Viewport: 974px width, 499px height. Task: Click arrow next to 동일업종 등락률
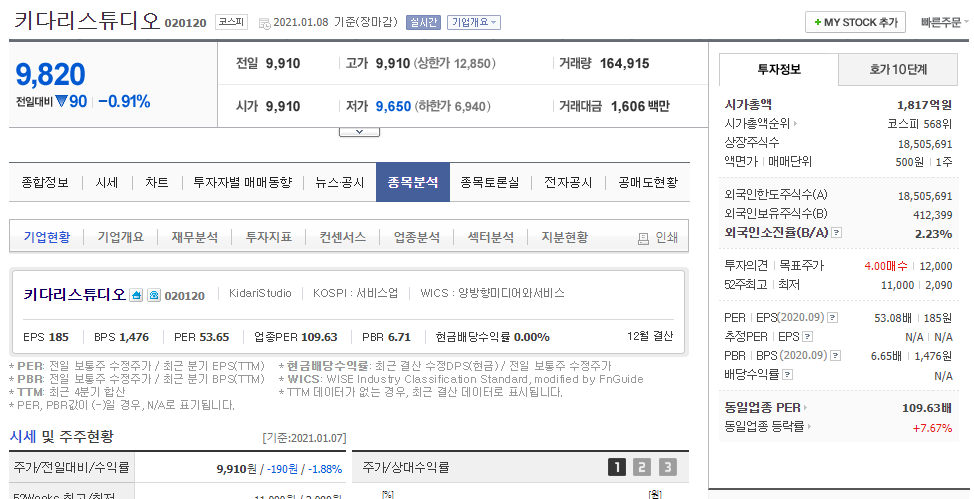pyautogui.click(x=809, y=426)
